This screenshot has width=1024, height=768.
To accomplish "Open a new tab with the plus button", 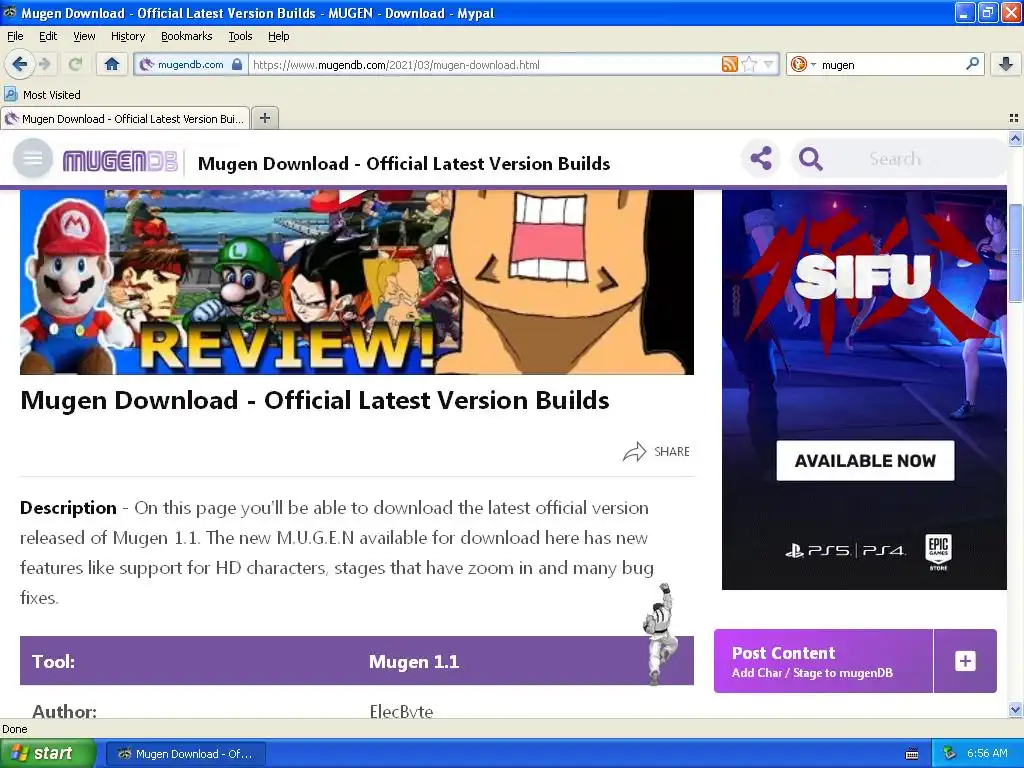I will [x=264, y=118].
